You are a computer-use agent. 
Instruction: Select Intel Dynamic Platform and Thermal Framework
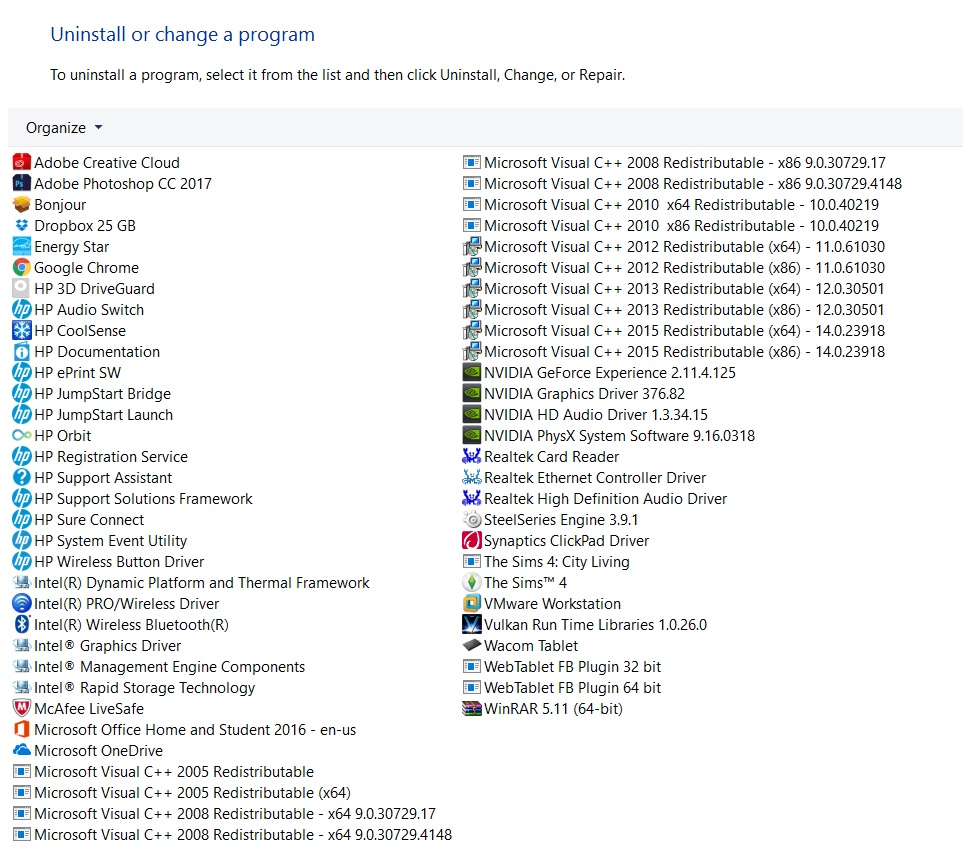(191, 583)
